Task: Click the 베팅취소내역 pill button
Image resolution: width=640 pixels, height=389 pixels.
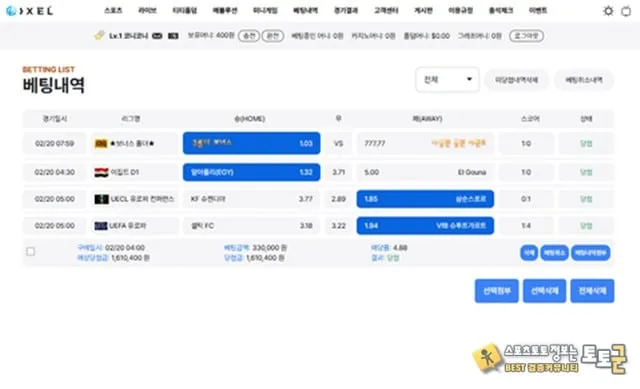Action: click(x=584, y=80)
